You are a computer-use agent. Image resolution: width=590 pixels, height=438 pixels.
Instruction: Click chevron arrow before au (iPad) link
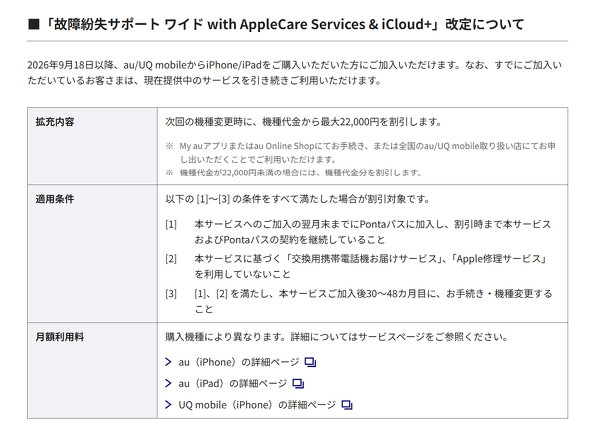(x=168, y=383)
